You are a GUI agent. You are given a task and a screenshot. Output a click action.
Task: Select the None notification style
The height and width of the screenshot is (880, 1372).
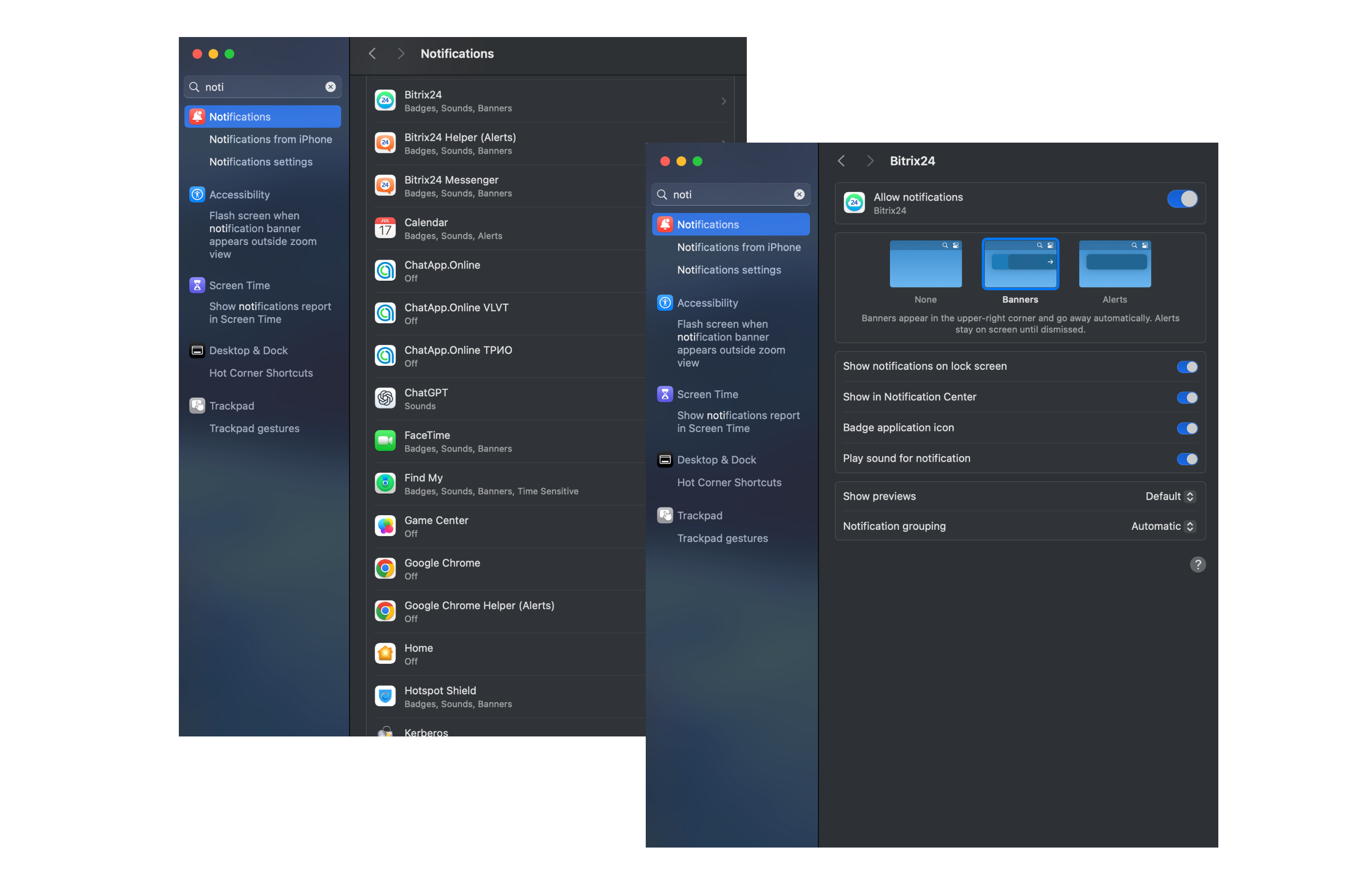[x=926, y=264]
